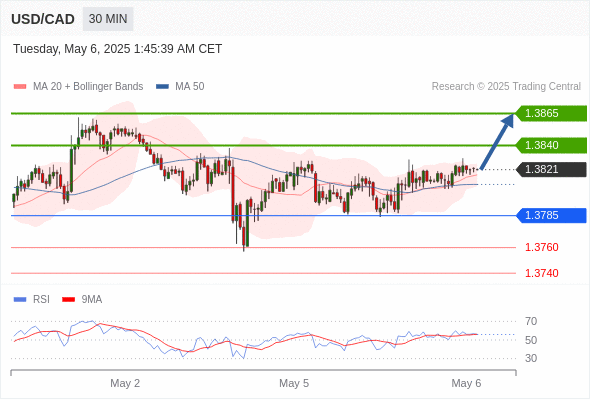Click the red 9MA legend swatch
This screenshot has width=590, height=400.
(x=68, y=300)
